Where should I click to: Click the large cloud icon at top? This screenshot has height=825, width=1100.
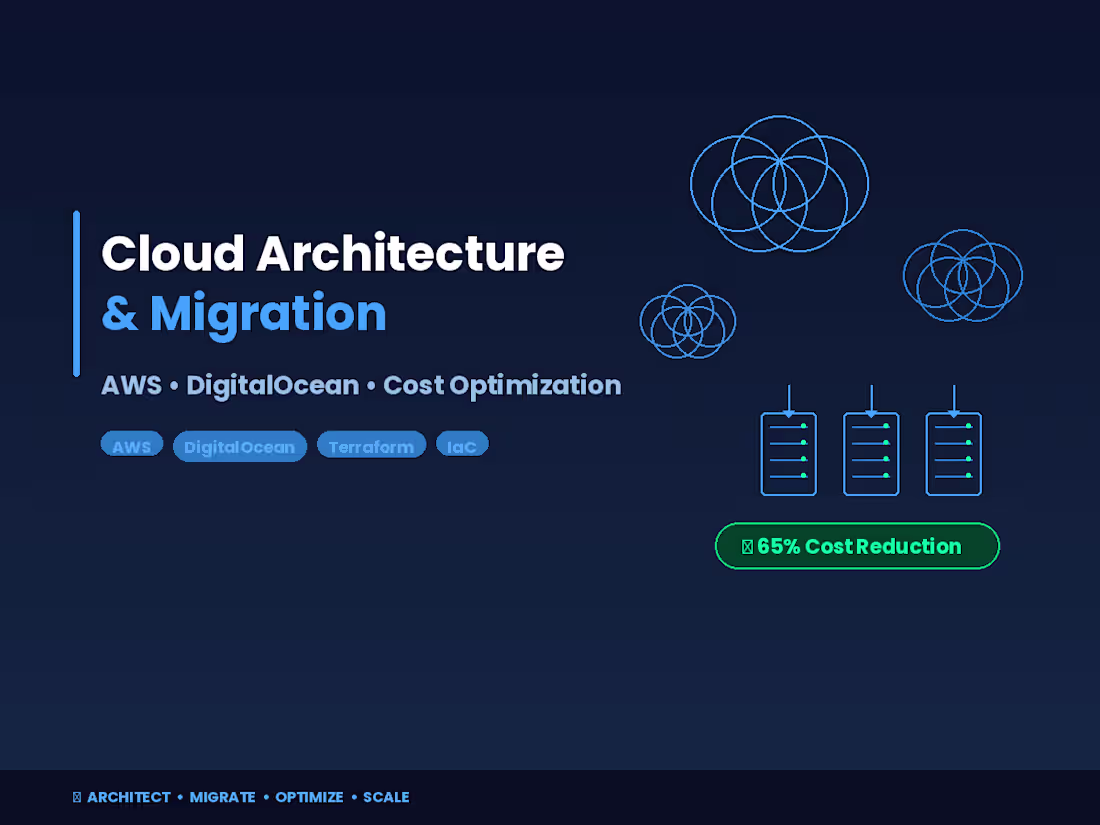click(779, 184)
